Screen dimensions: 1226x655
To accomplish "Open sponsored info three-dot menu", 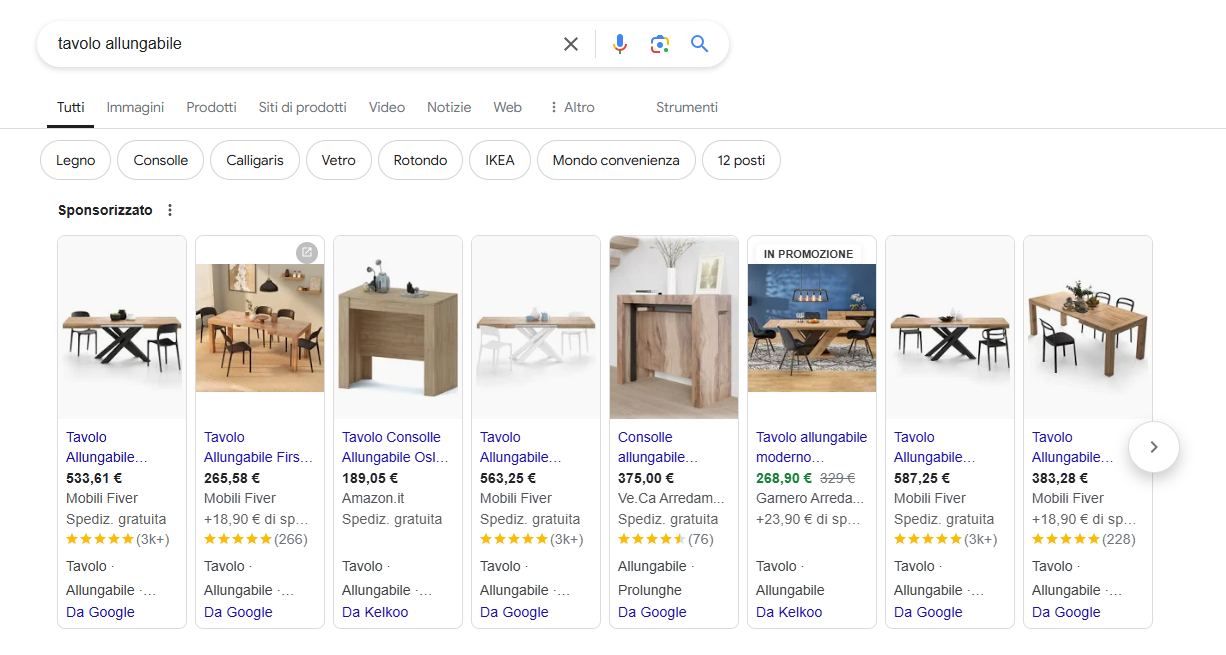I will point(170,210).
